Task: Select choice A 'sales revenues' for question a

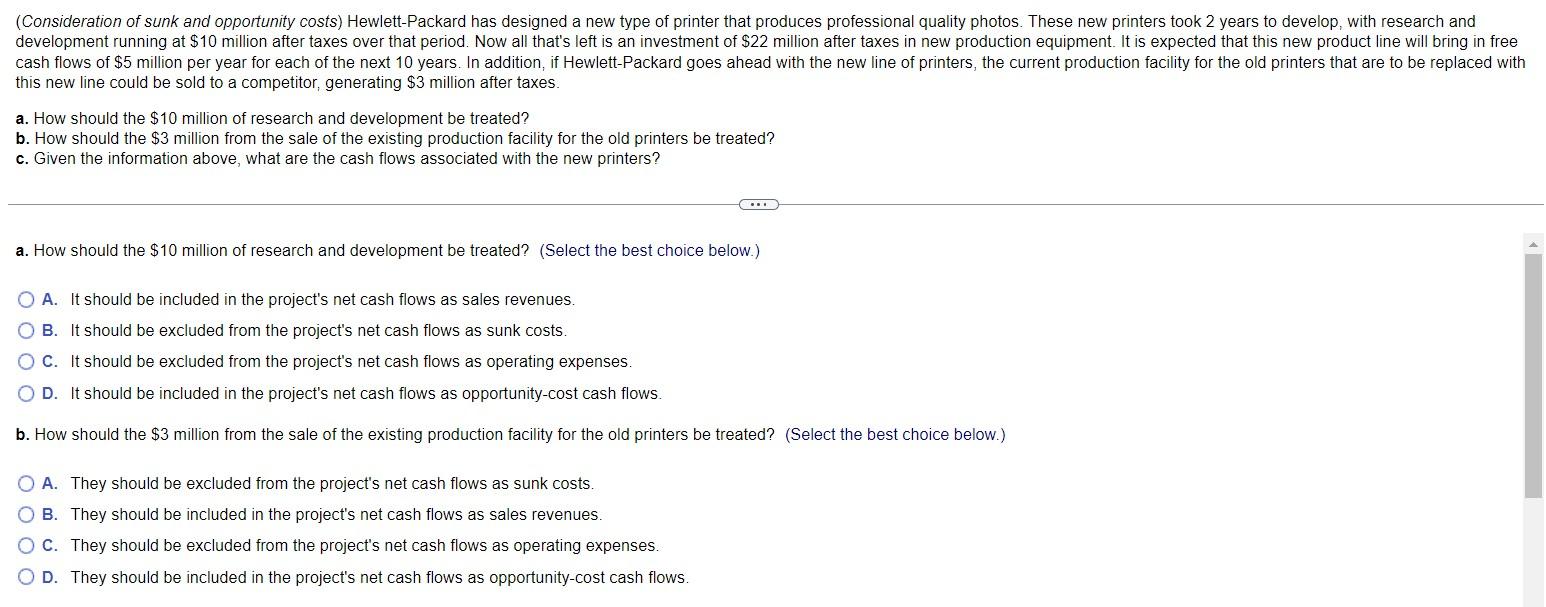Action: (x=26, y=299)
